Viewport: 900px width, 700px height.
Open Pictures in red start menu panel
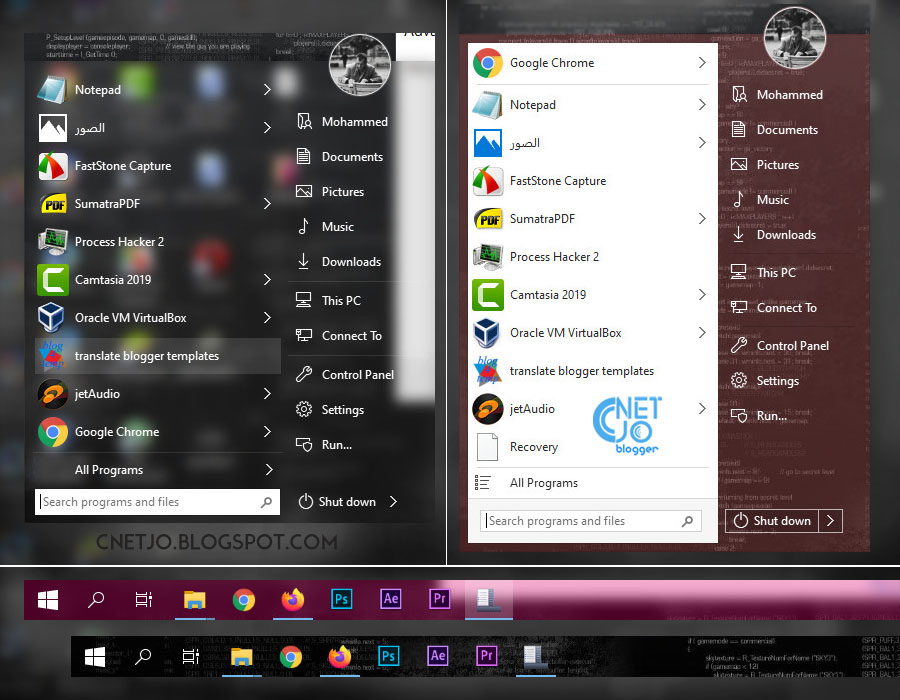pos(765,165)
